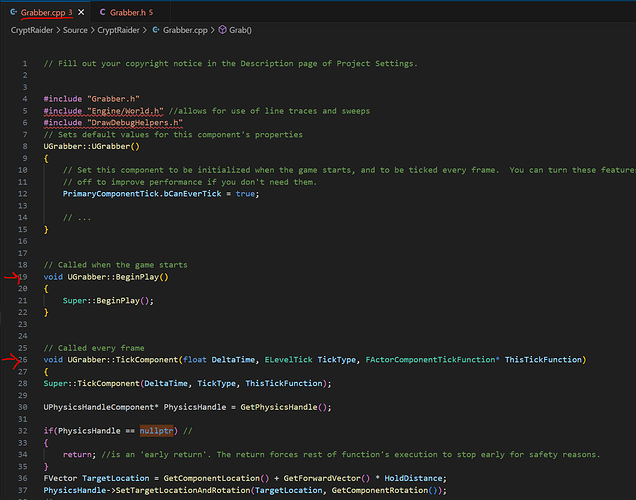Click the "true" keyword on line 12
The height and width of the screenshot is (500, 636).
(245, 194)
